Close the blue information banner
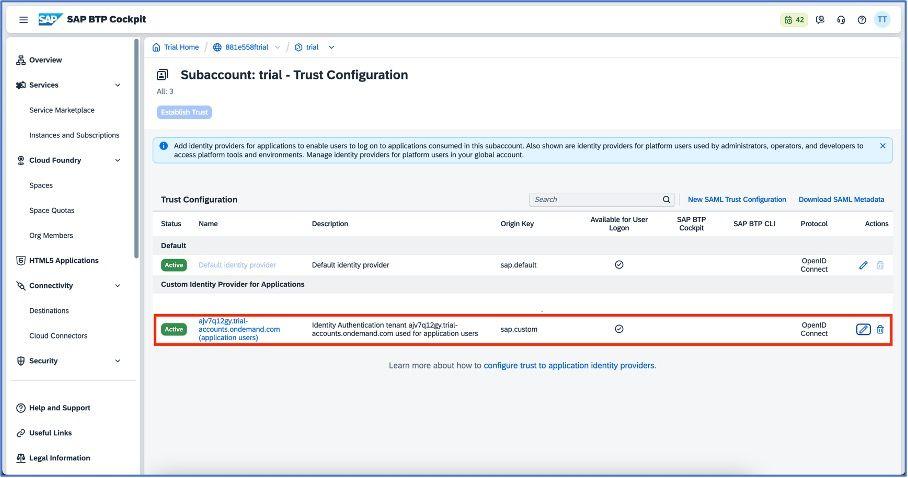The image size is (908, 478). coord(883,146)
